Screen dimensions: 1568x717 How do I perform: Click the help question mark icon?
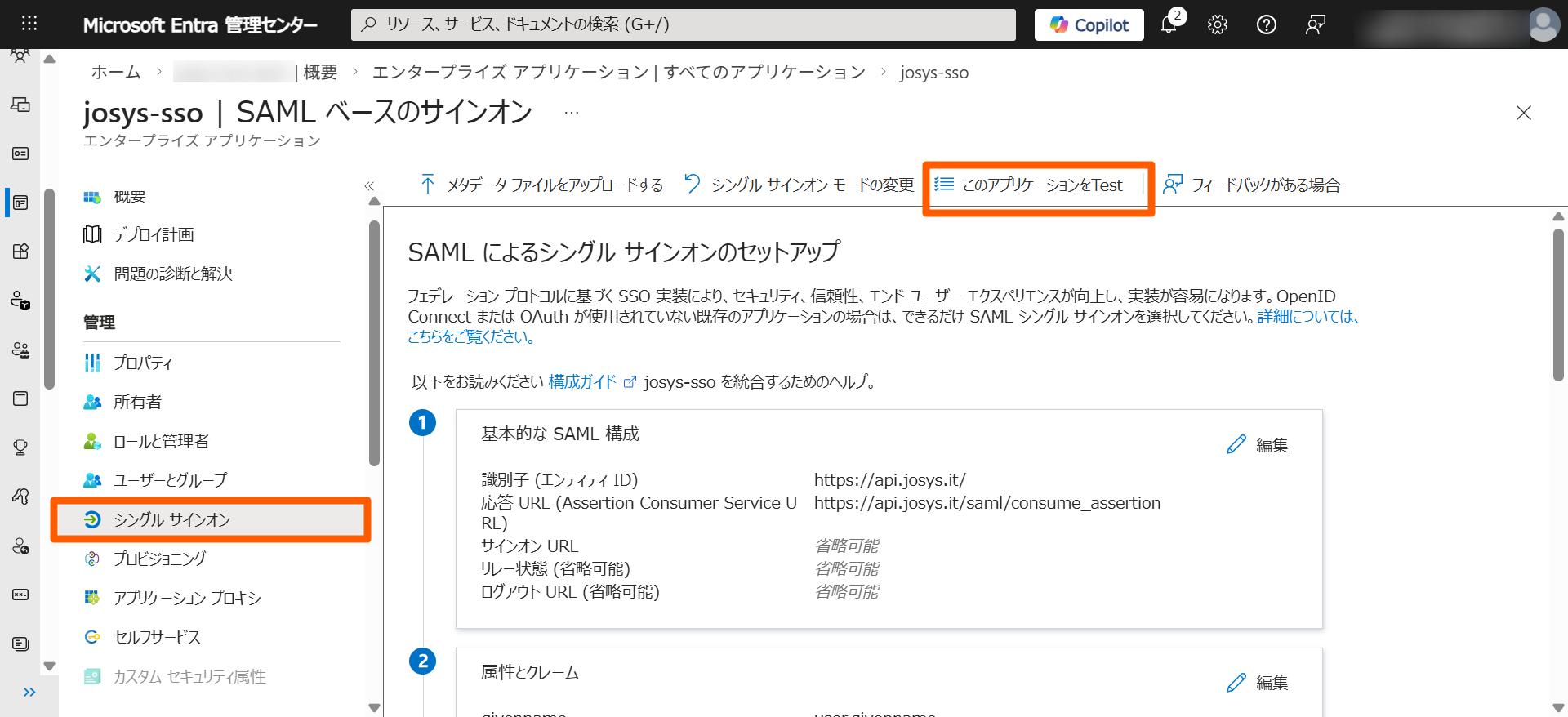coord(1267,24)
